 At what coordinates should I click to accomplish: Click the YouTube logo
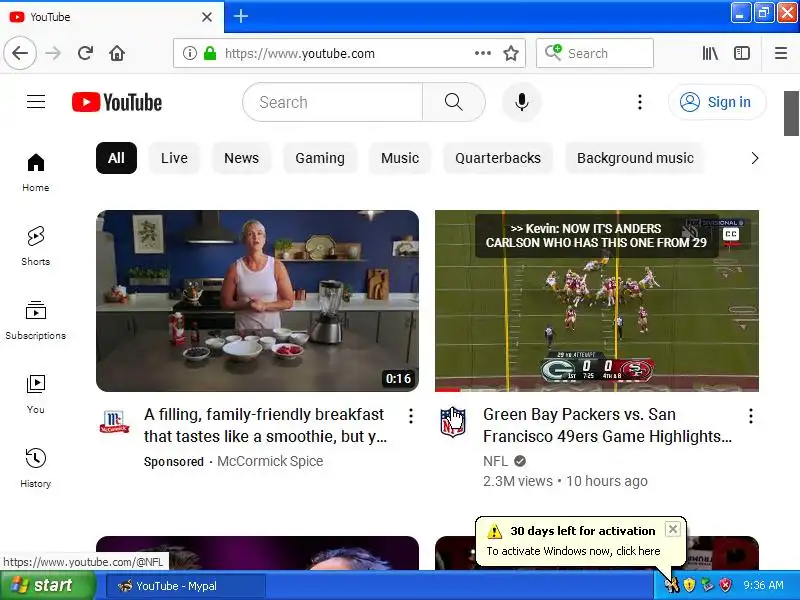pos(117,102)
